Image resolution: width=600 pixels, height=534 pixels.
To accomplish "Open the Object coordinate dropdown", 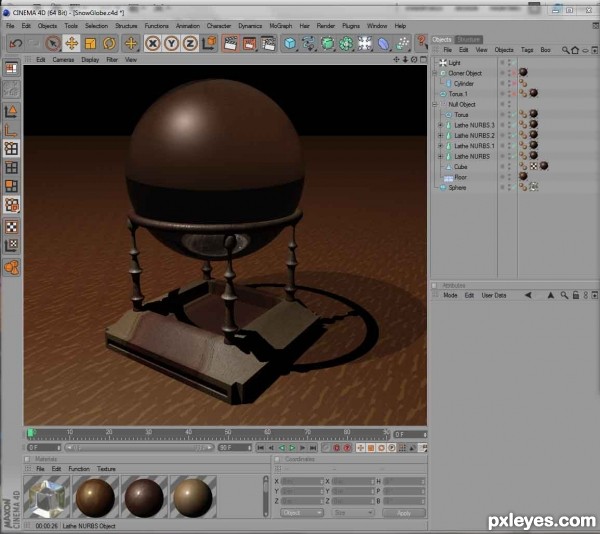I will 302,513.
